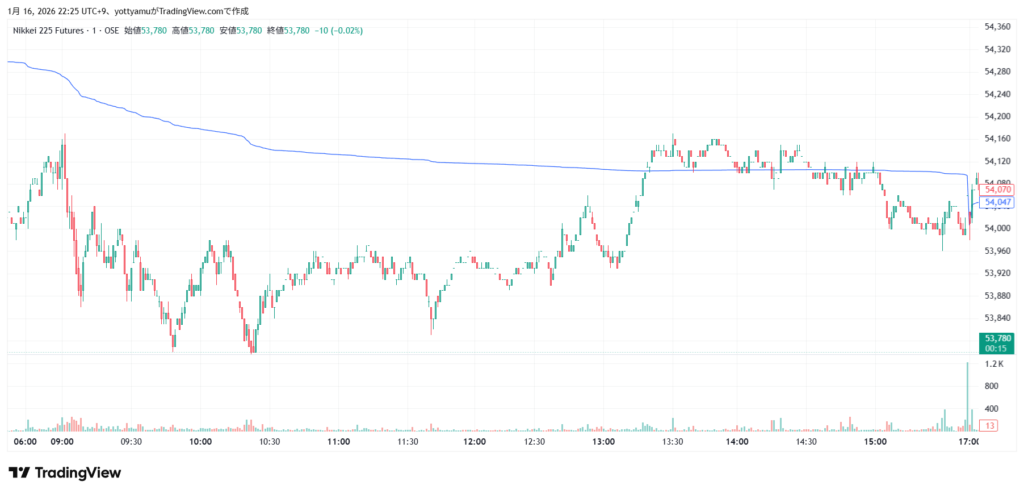Click the blue 54,047 indicator label

pos(998,202)
